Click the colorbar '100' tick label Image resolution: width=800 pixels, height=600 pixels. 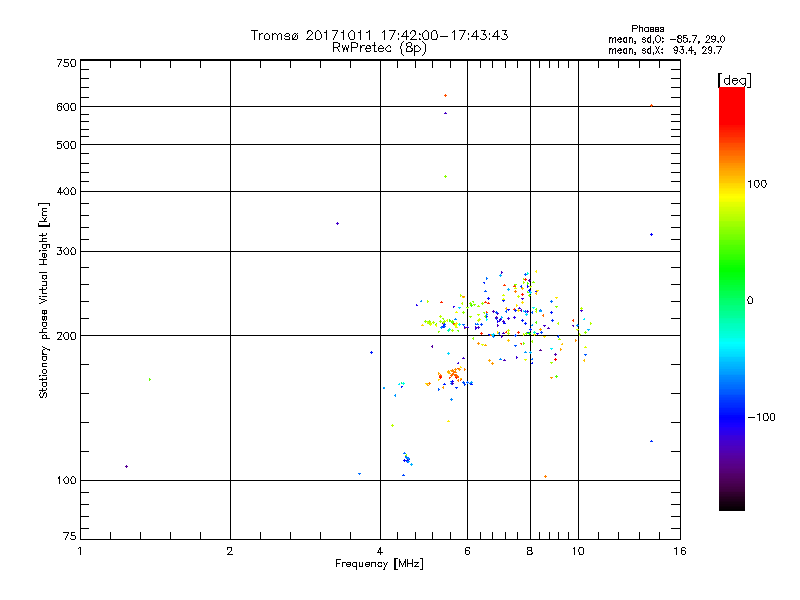pyautogui.click(x=757, y=184)
